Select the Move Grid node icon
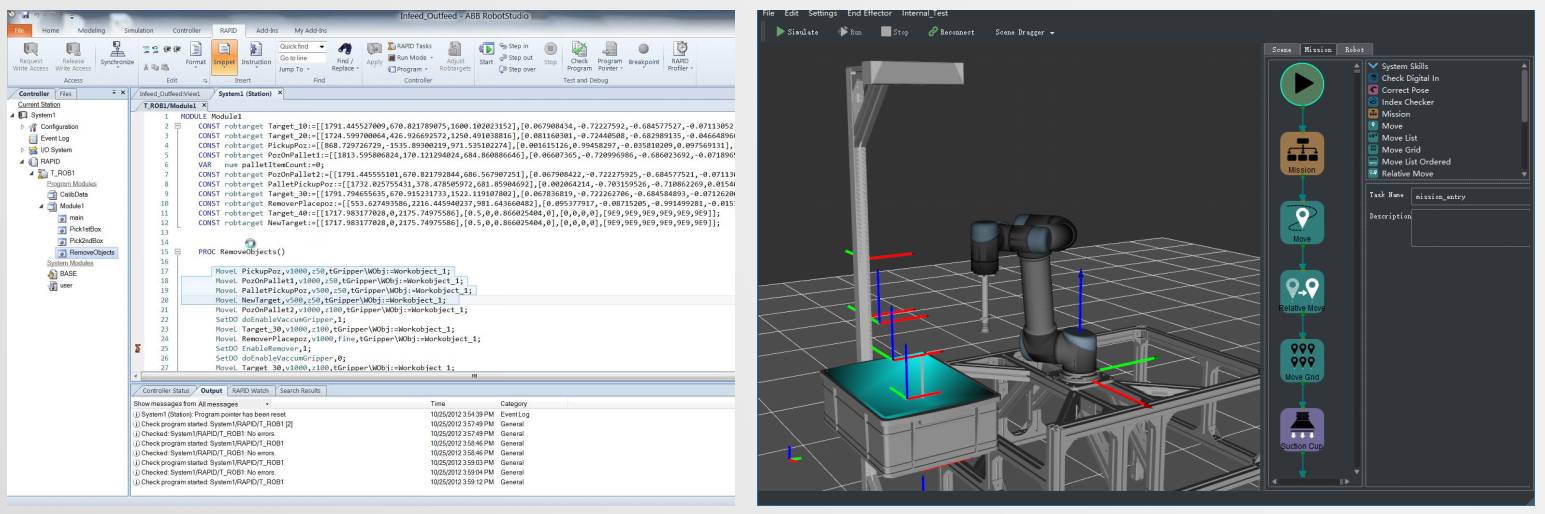The width and height of the screenshot is (1545, 514). click(x=1301, y=358)
